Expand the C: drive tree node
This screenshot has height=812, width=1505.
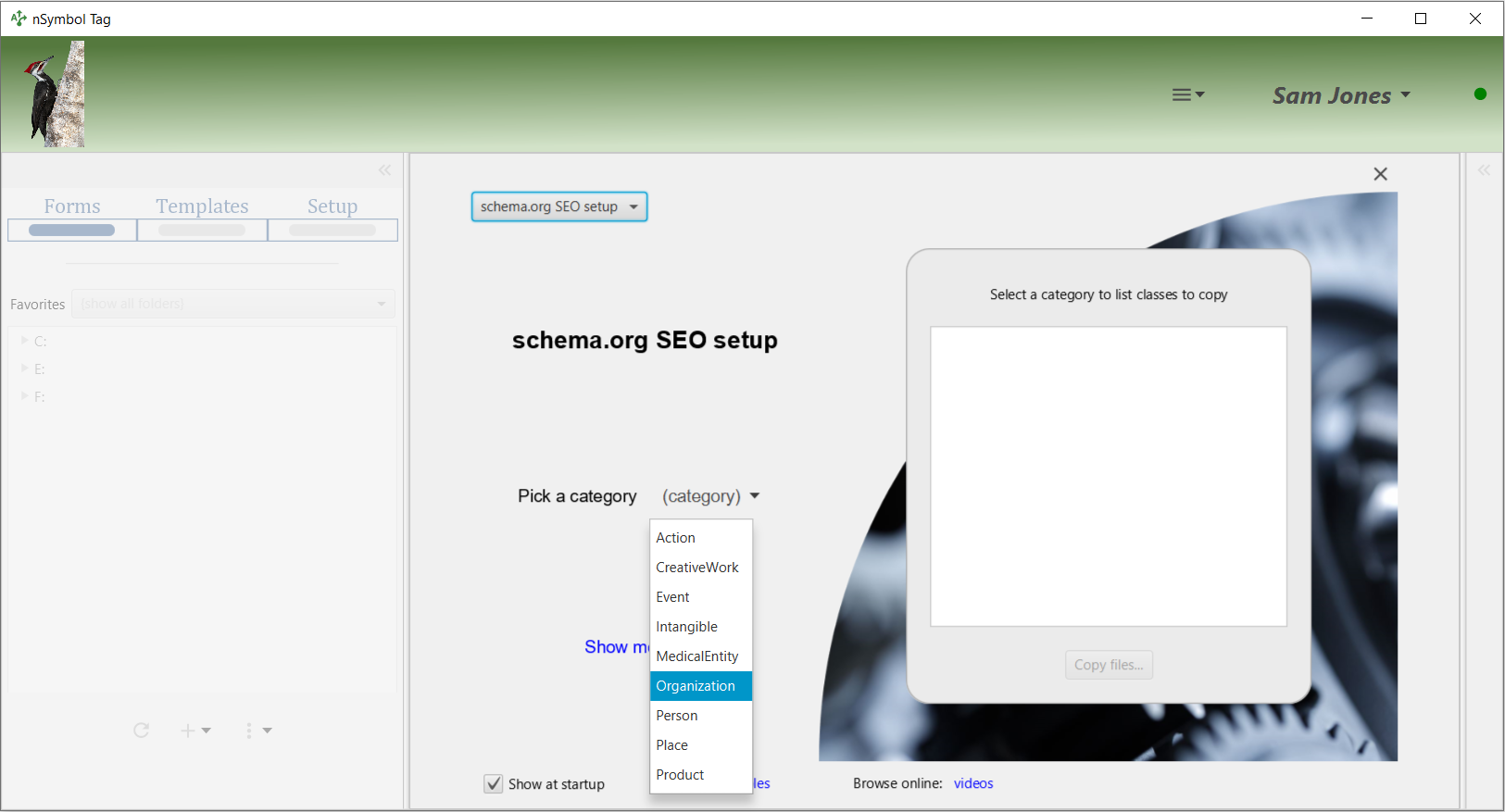tap(25, 341)
